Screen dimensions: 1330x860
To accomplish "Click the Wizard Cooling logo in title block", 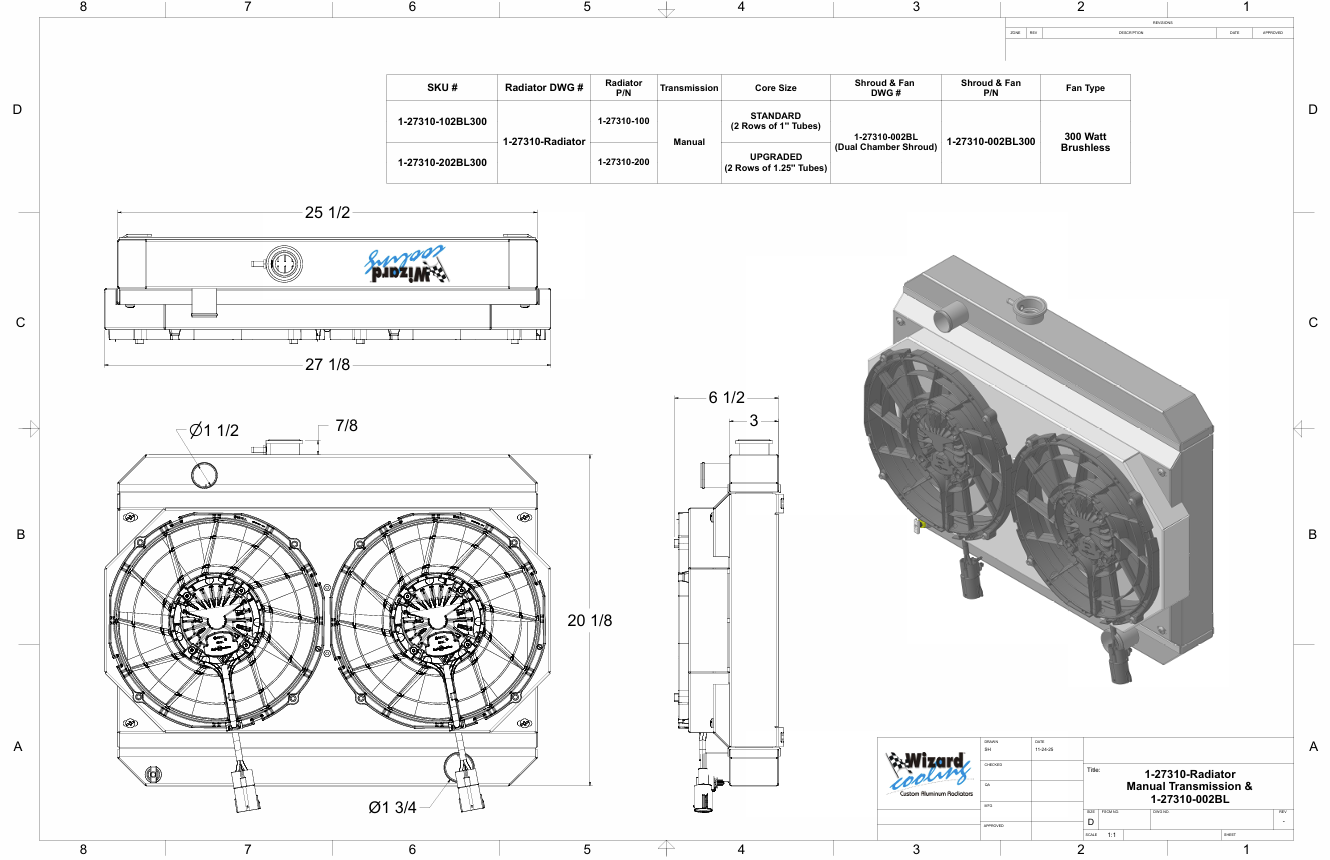I will tap(930, 774).
